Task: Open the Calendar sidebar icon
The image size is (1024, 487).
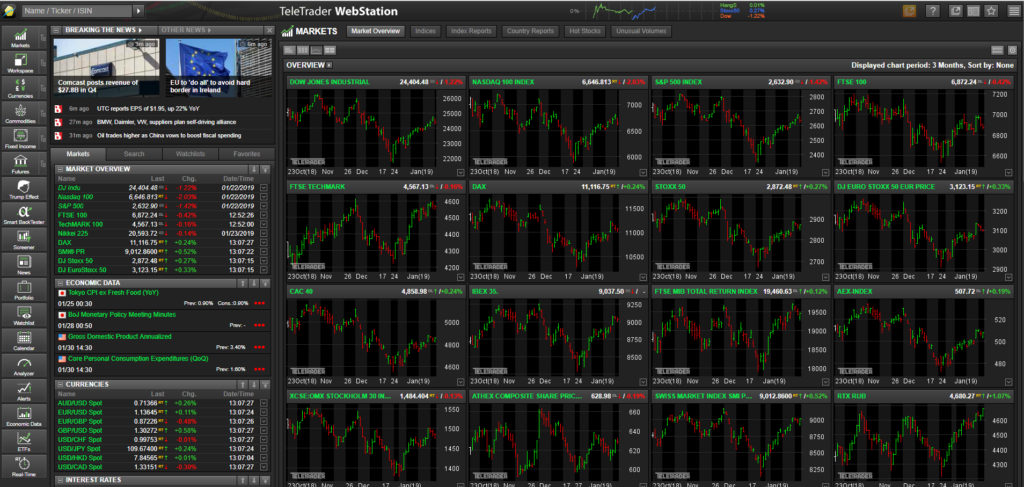Action: pos(22,340)
